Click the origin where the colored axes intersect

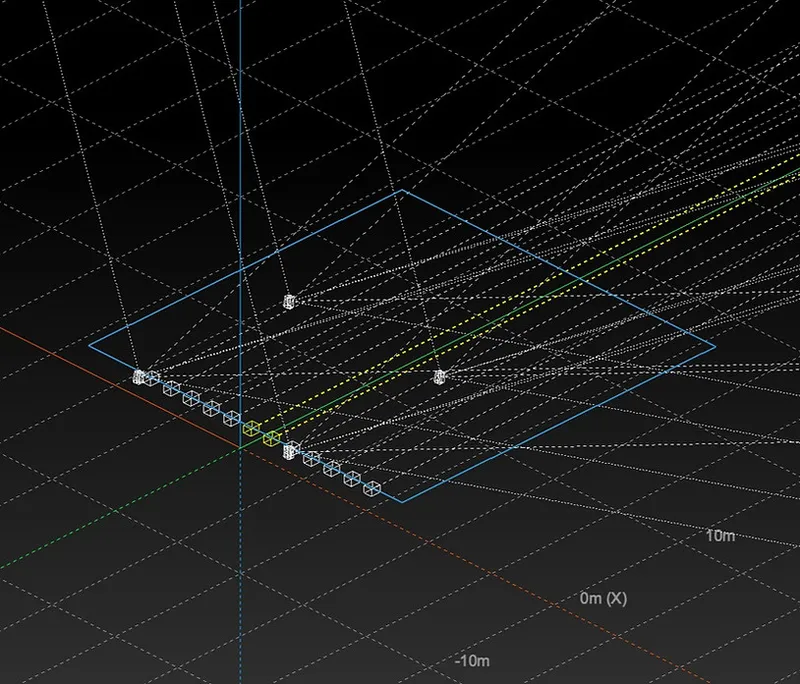pos(240,447)
